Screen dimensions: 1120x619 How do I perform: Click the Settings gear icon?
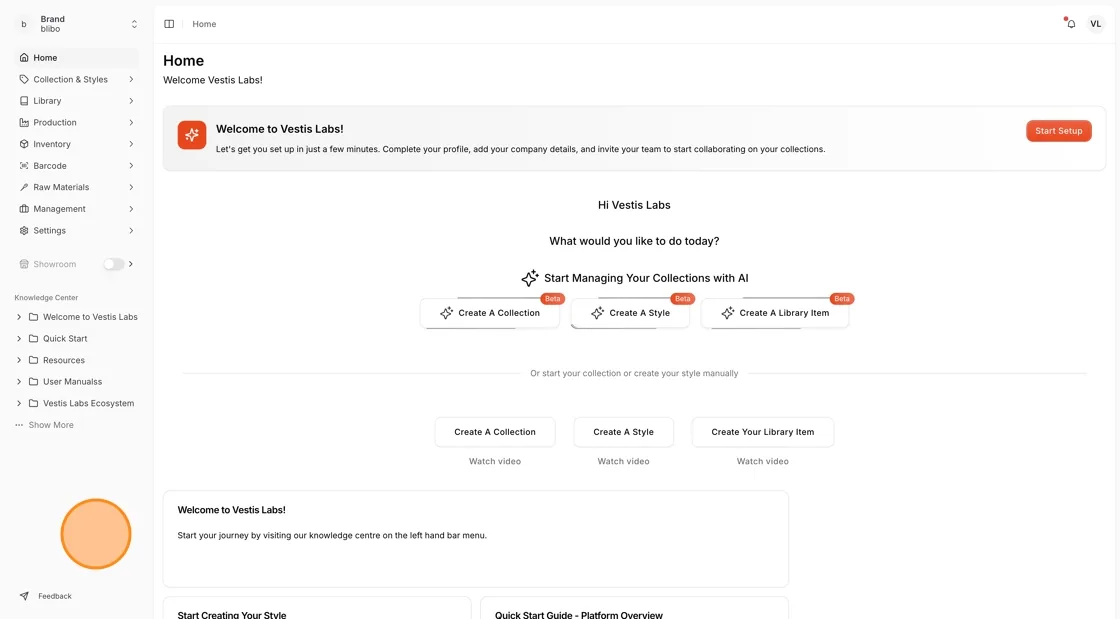(x=24, y=231)
